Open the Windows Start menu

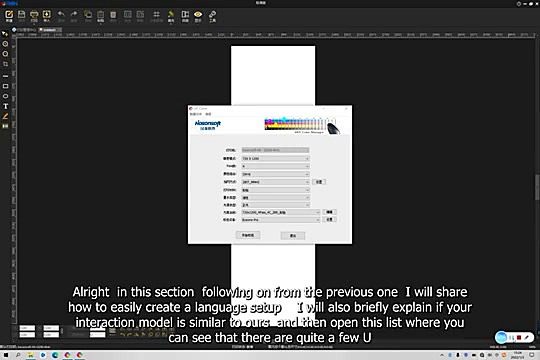6,355
